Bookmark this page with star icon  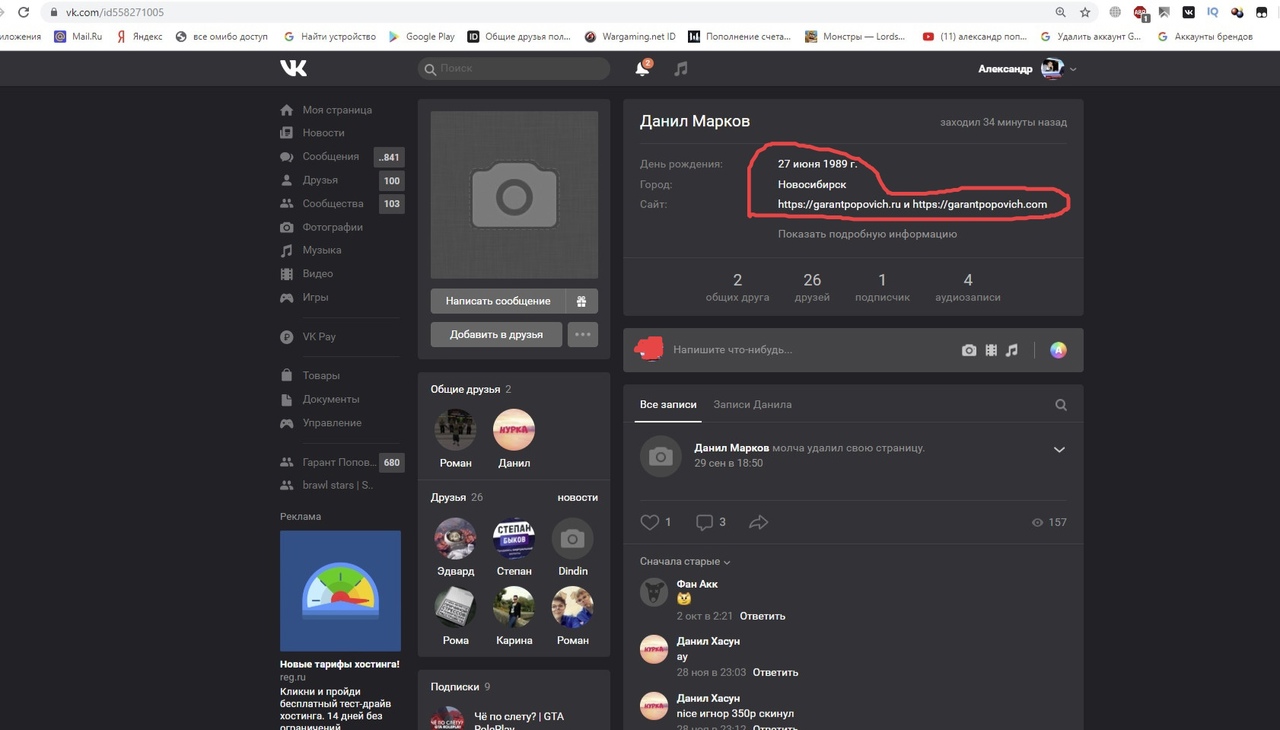(x=1085, y=12)
